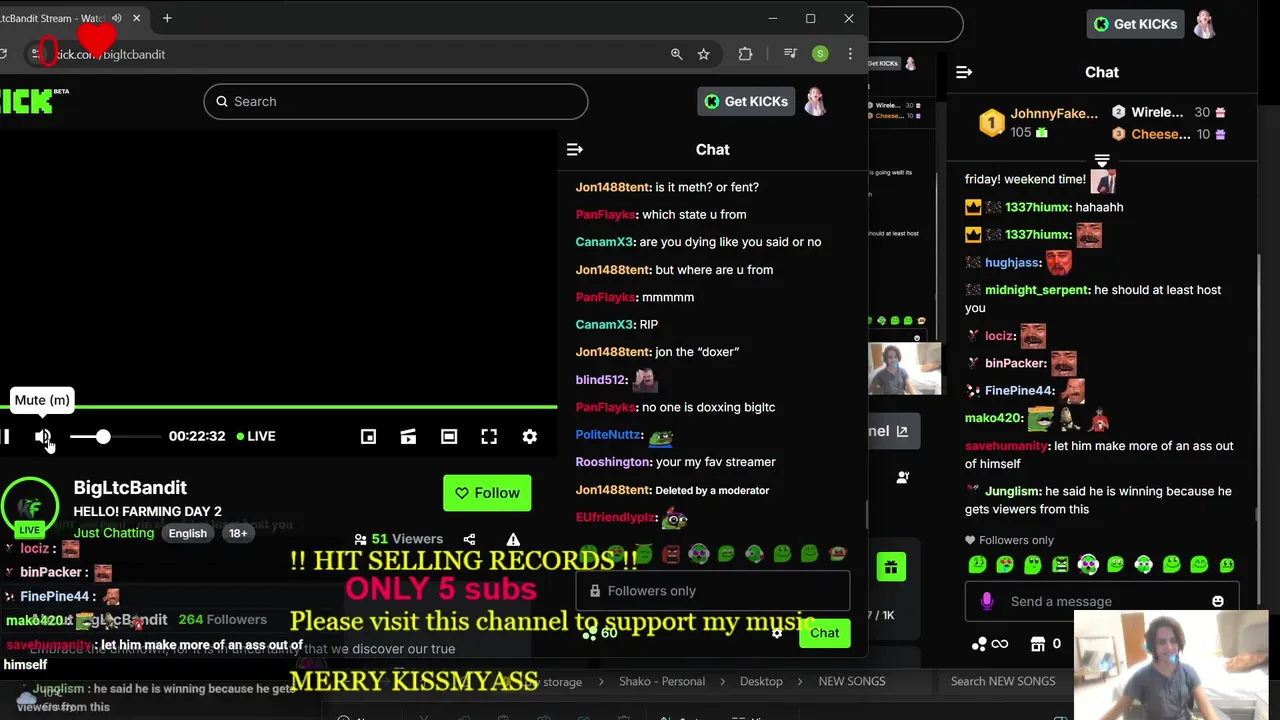
Task: Click the webcam thumbnail in background window
Action: coord(904,368)
